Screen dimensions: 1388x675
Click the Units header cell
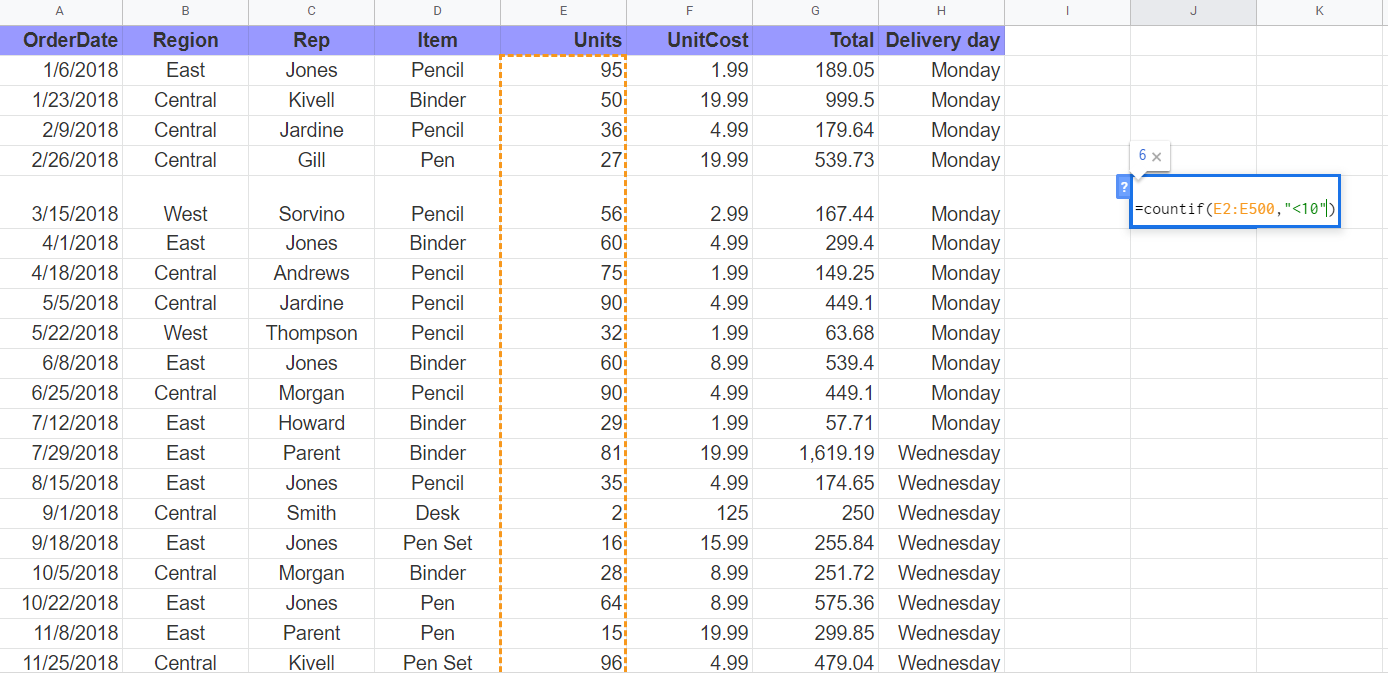(x=563, y=40)
